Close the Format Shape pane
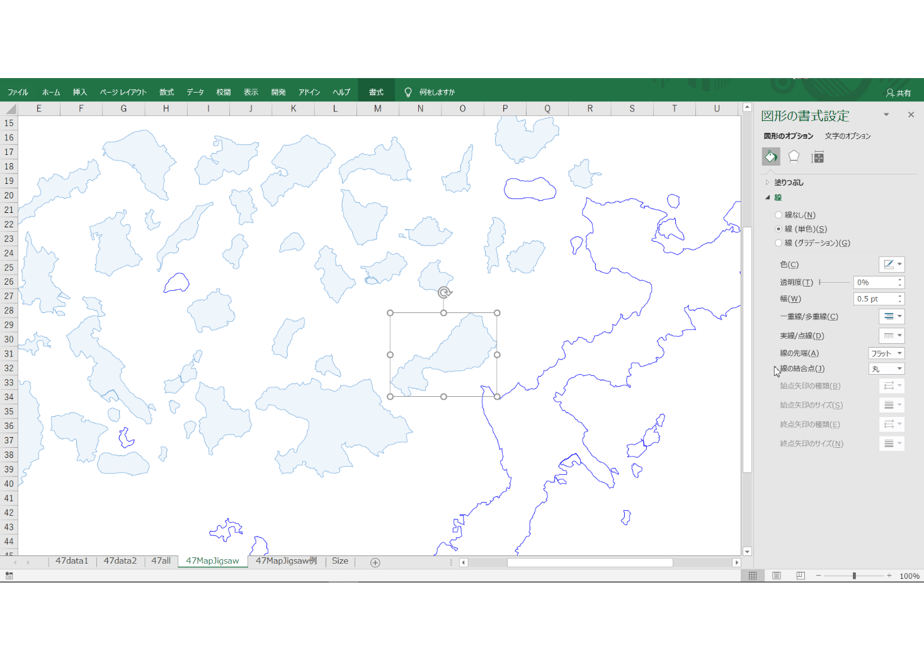This screenshot has height=660, width=924. point(911,115)
